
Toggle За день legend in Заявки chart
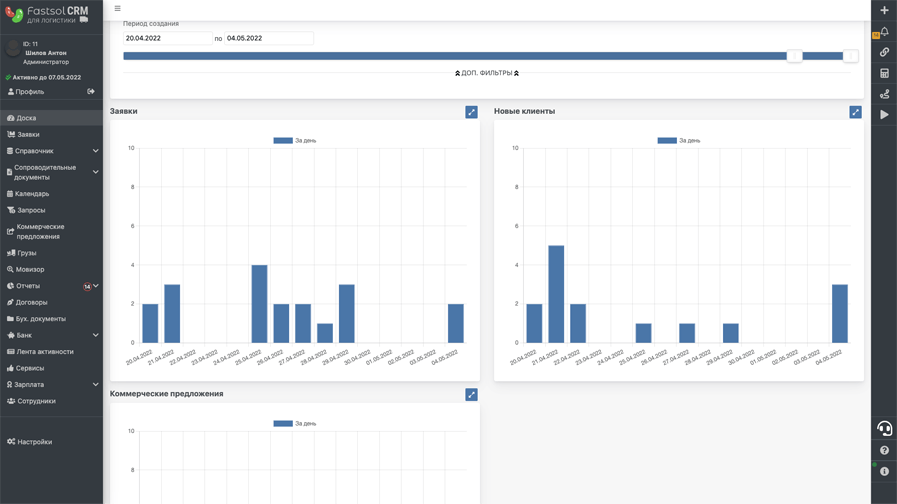coord(295,140)
